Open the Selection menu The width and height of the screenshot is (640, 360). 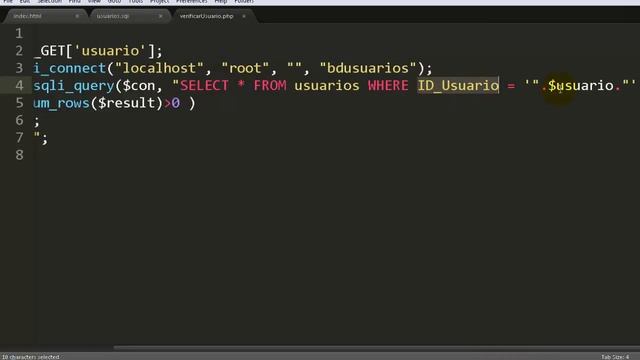[49, 2]
